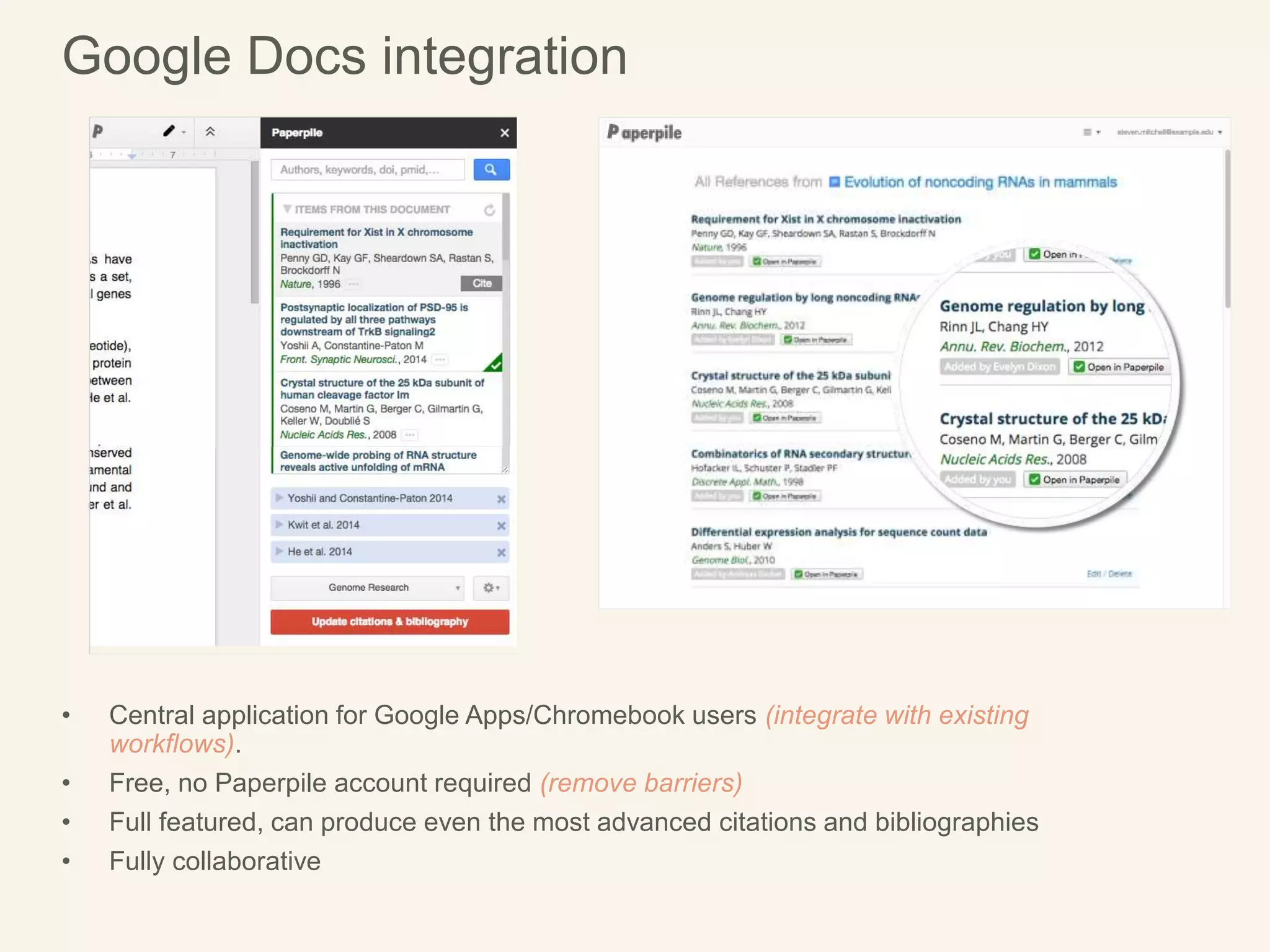Click the Paperpile web page scrollbar

coord(1227,229)
